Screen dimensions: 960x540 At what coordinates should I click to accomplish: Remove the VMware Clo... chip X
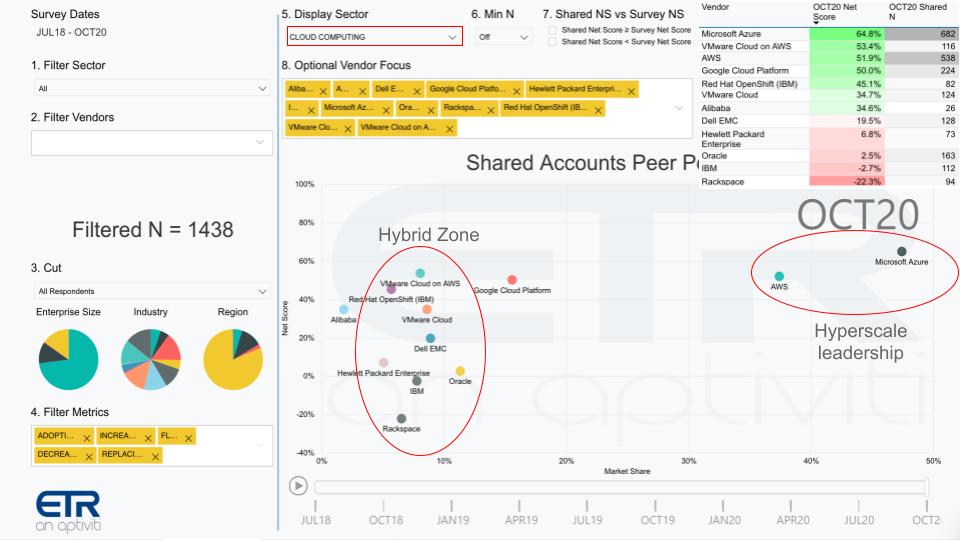(348, 129)
